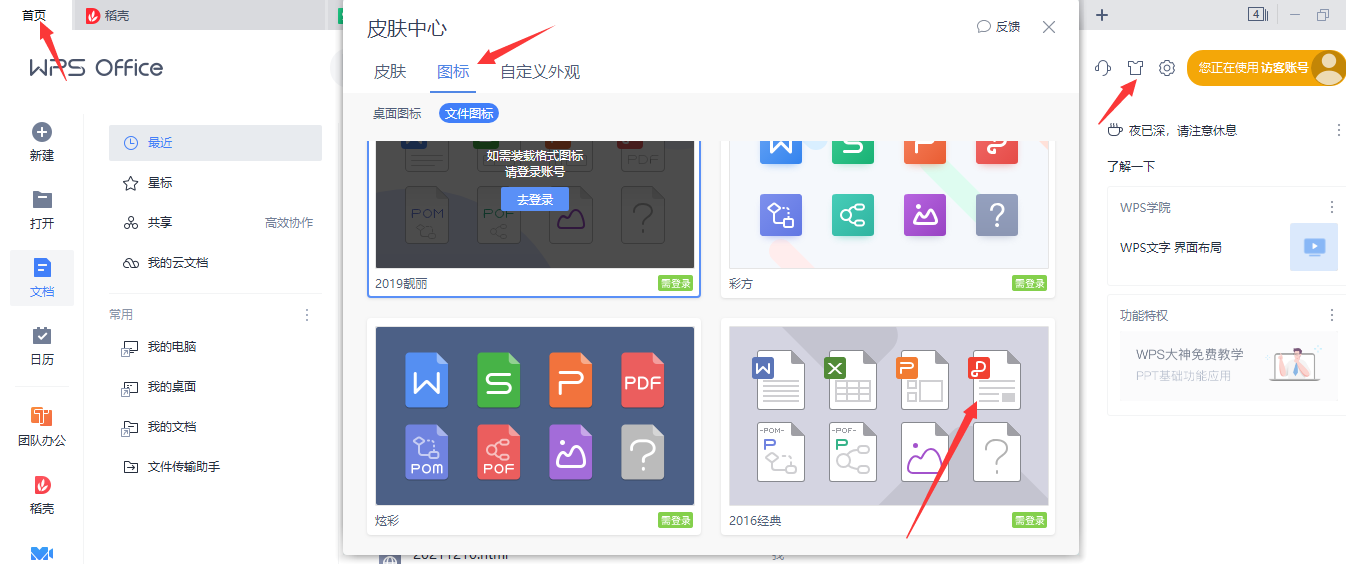
Task: Select the 彩方 icon theme card
Action: (888, 218)
